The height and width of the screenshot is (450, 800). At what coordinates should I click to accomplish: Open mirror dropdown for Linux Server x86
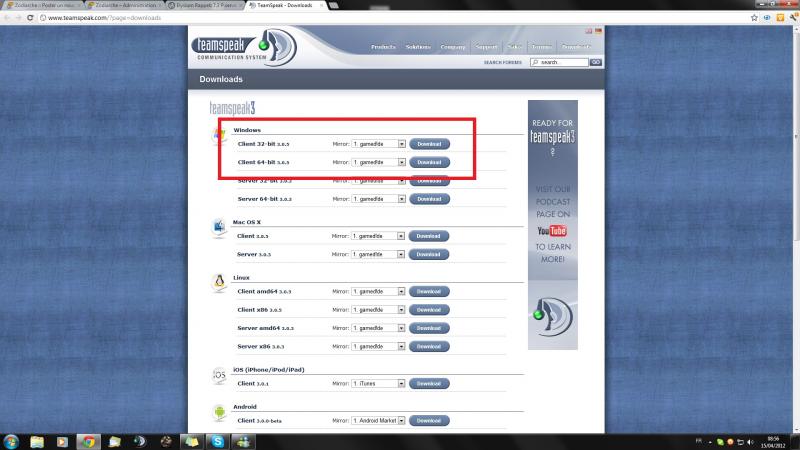378,346
